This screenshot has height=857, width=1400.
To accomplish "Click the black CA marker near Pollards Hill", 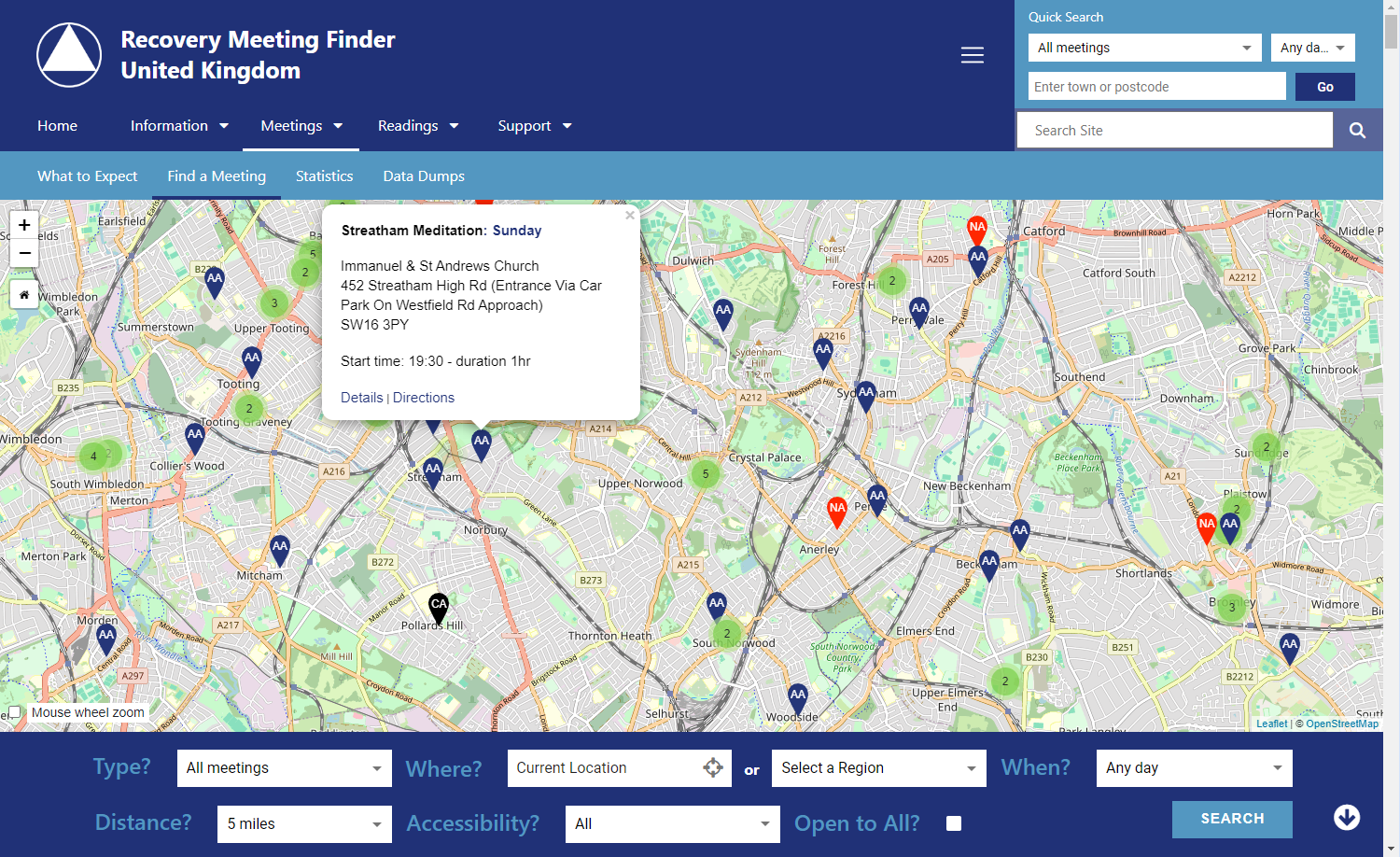I will pos(438,607).
